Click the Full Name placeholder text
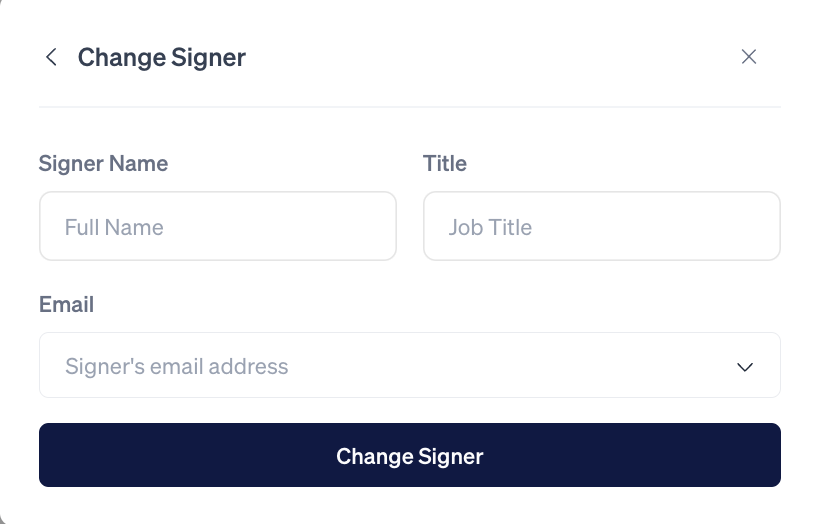This screenshot has width=814, height=524. coord(114,227)
